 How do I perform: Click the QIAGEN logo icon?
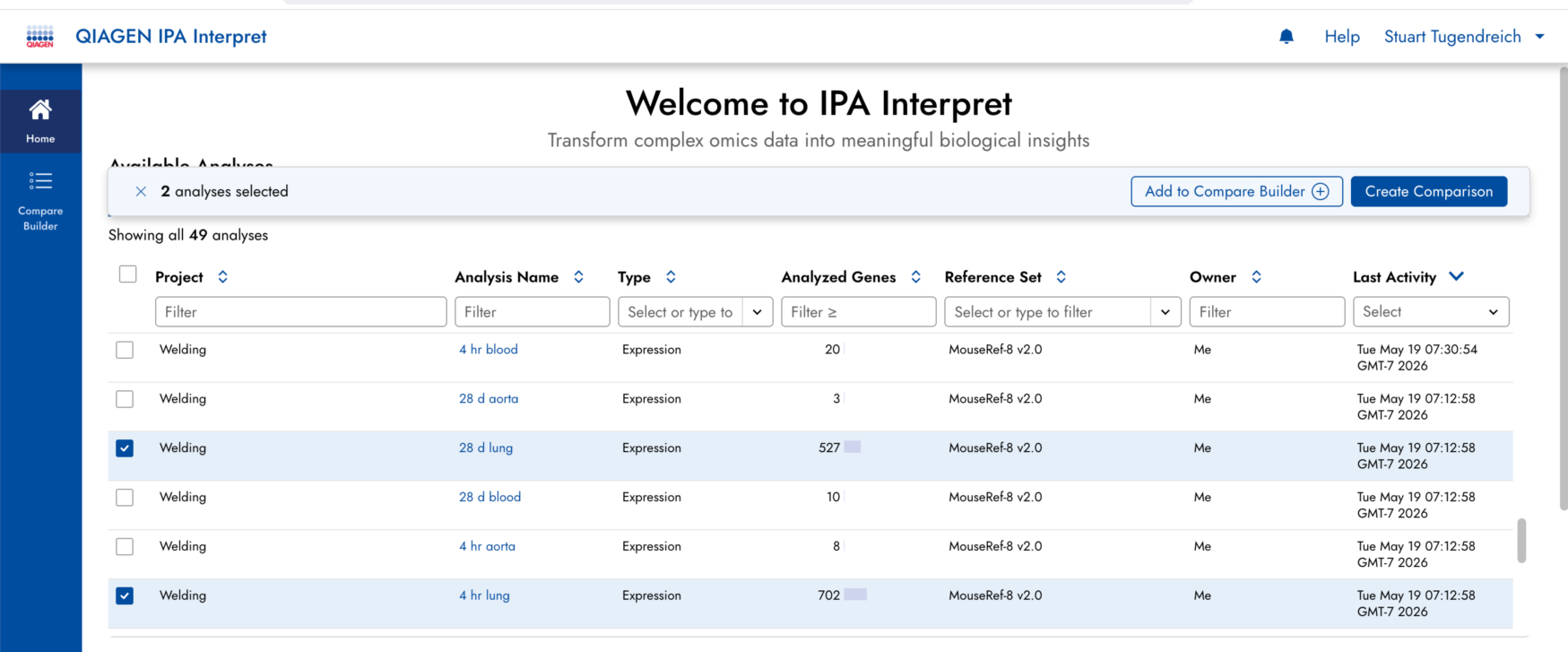[39, 36]
